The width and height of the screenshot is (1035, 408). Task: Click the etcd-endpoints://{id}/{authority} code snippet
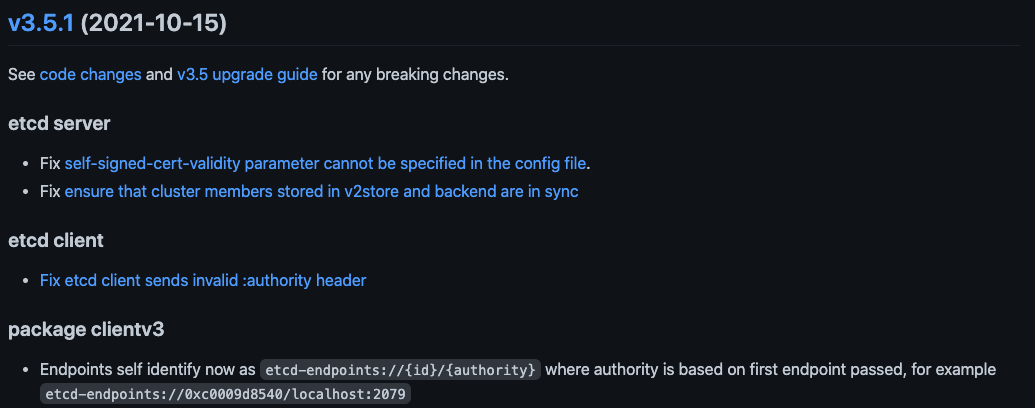pyautogui.click(x=401, y=370)
